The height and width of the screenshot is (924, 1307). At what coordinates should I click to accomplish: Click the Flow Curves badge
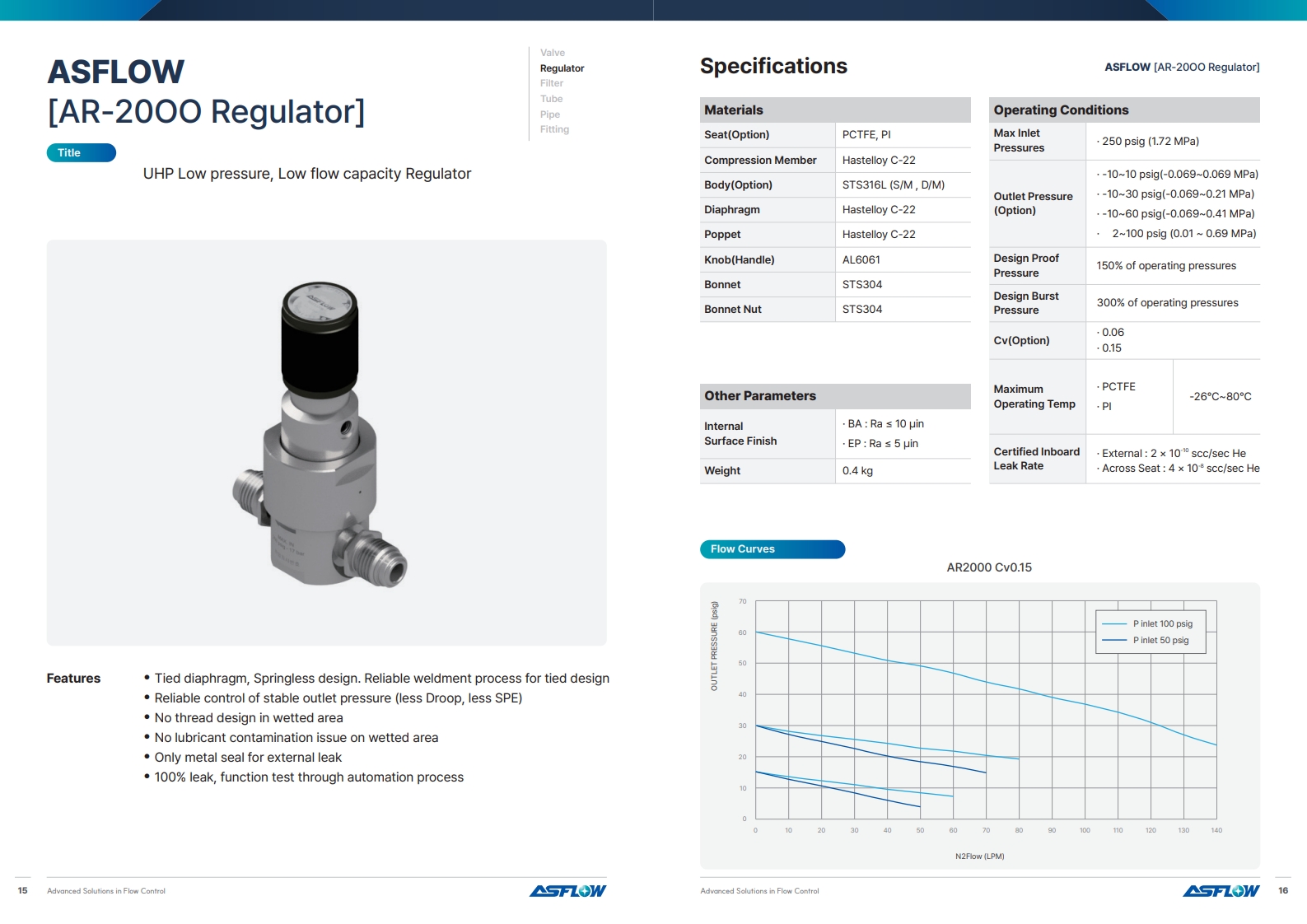coord(772,549)
